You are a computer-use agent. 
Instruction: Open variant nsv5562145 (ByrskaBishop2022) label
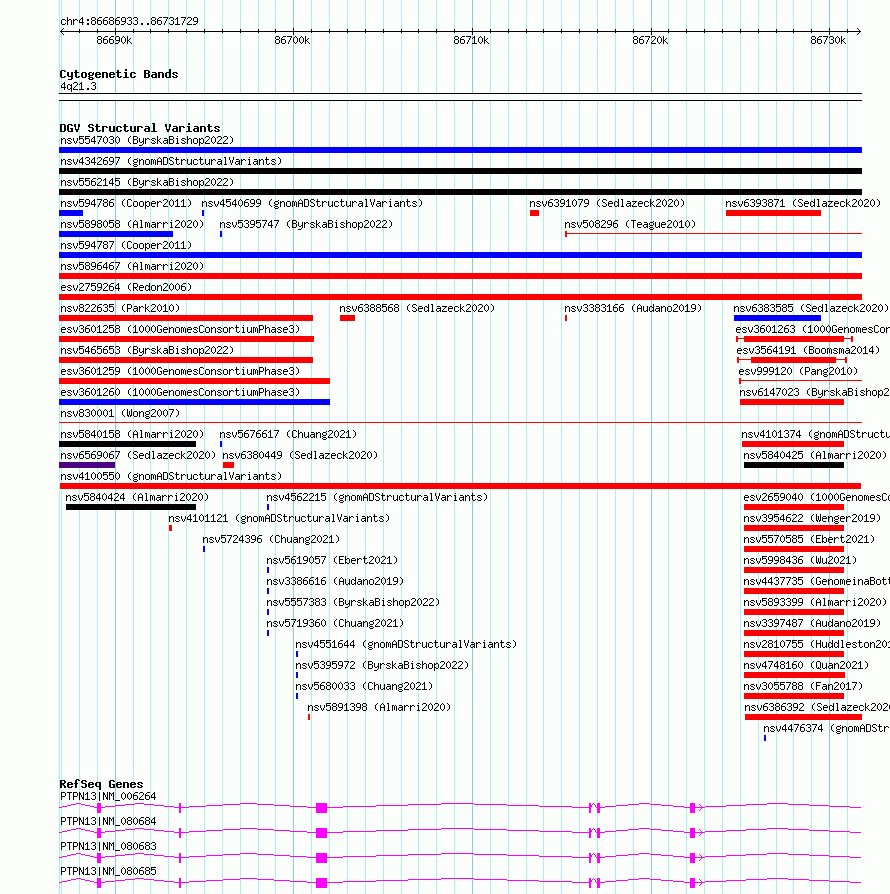click(147, 182)
